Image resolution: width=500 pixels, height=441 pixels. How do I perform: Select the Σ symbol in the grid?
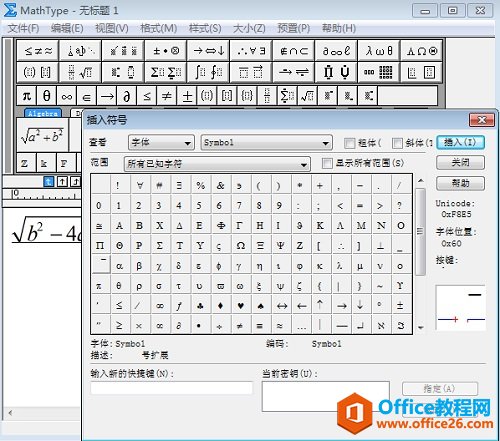pyautogui.click(x=160, y=246)
